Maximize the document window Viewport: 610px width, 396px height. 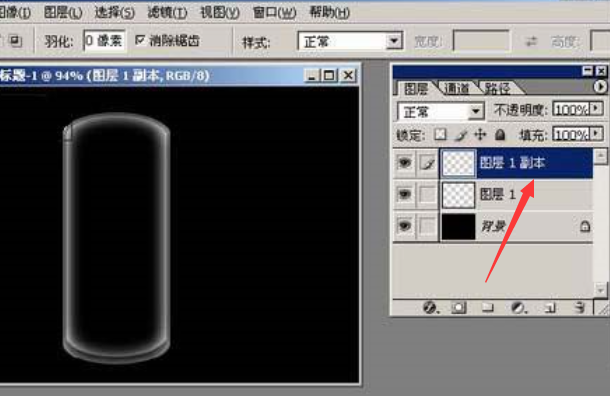click(x=329, y=75)
